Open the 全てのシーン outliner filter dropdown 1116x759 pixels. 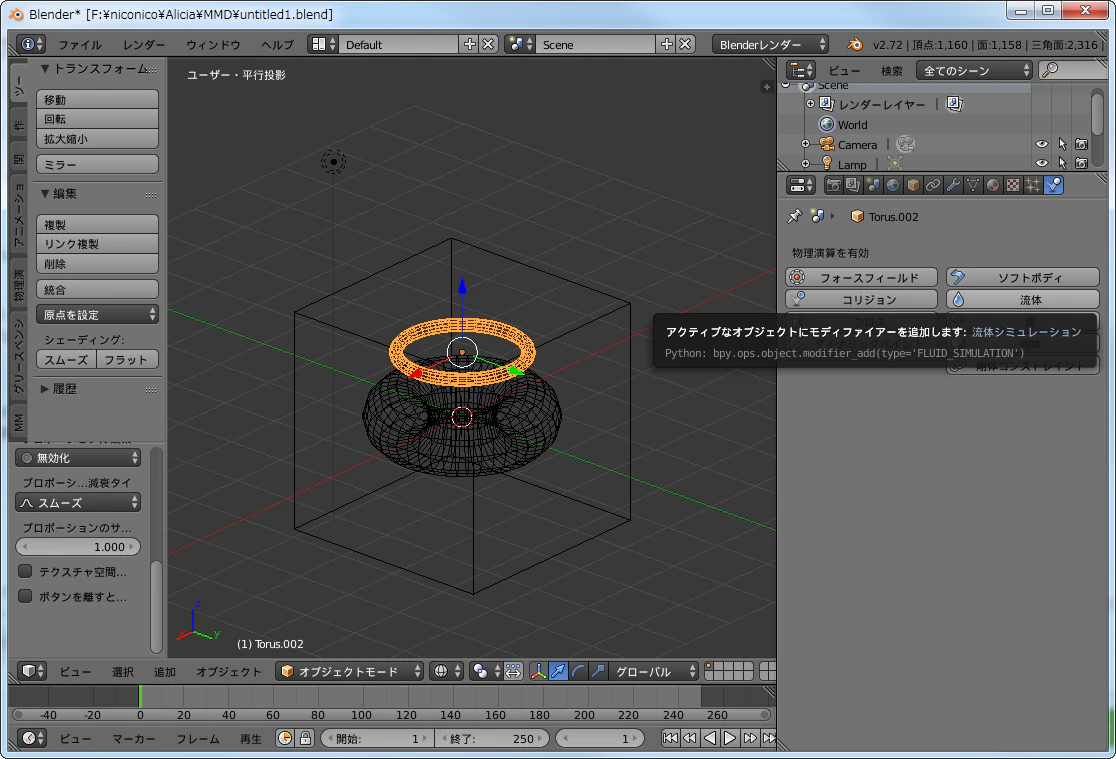pos(974,70)
